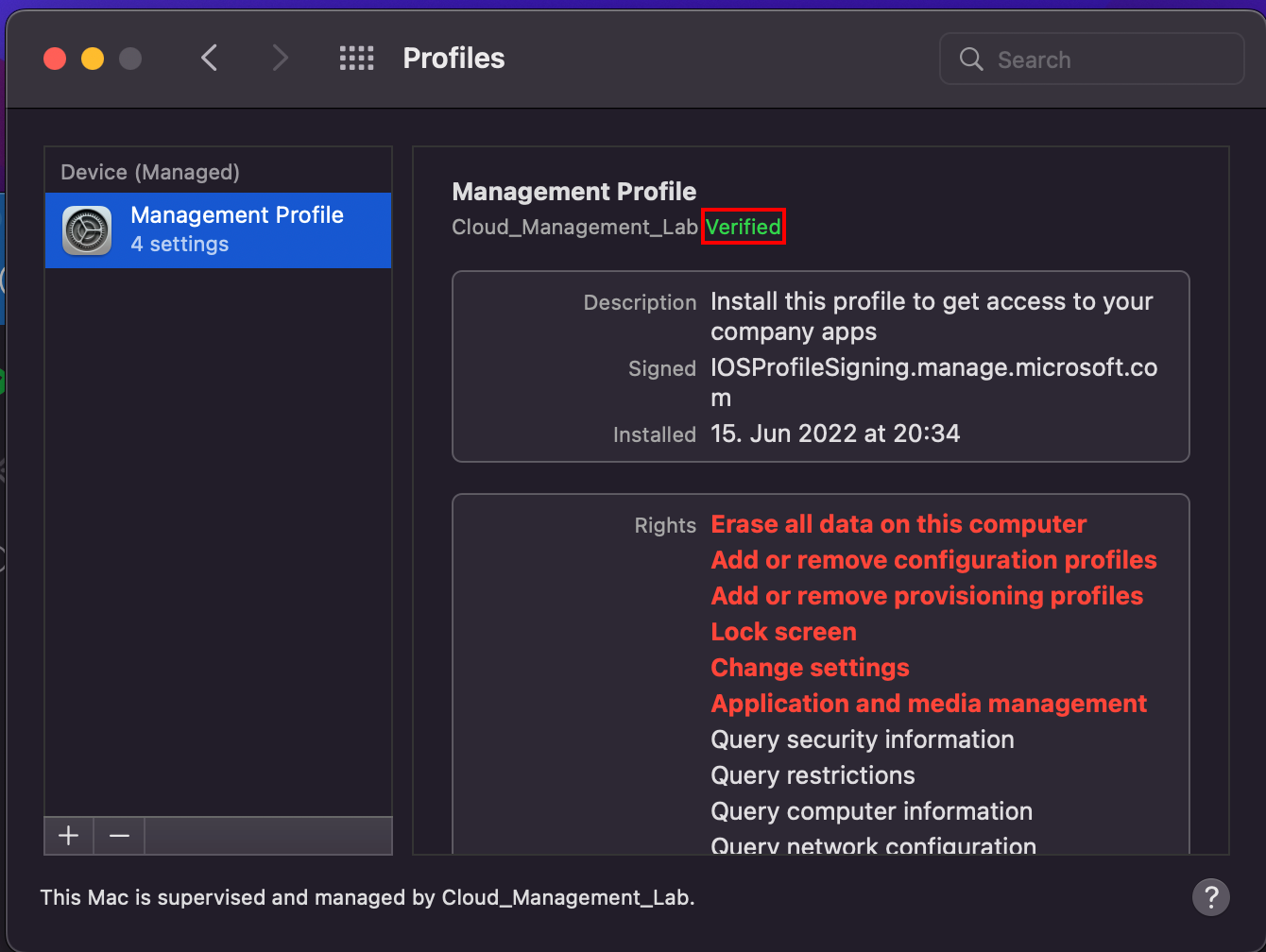The image size is (1266, 952).
Task: Click the help question mark button
Action: click(x=1210, y=896)
